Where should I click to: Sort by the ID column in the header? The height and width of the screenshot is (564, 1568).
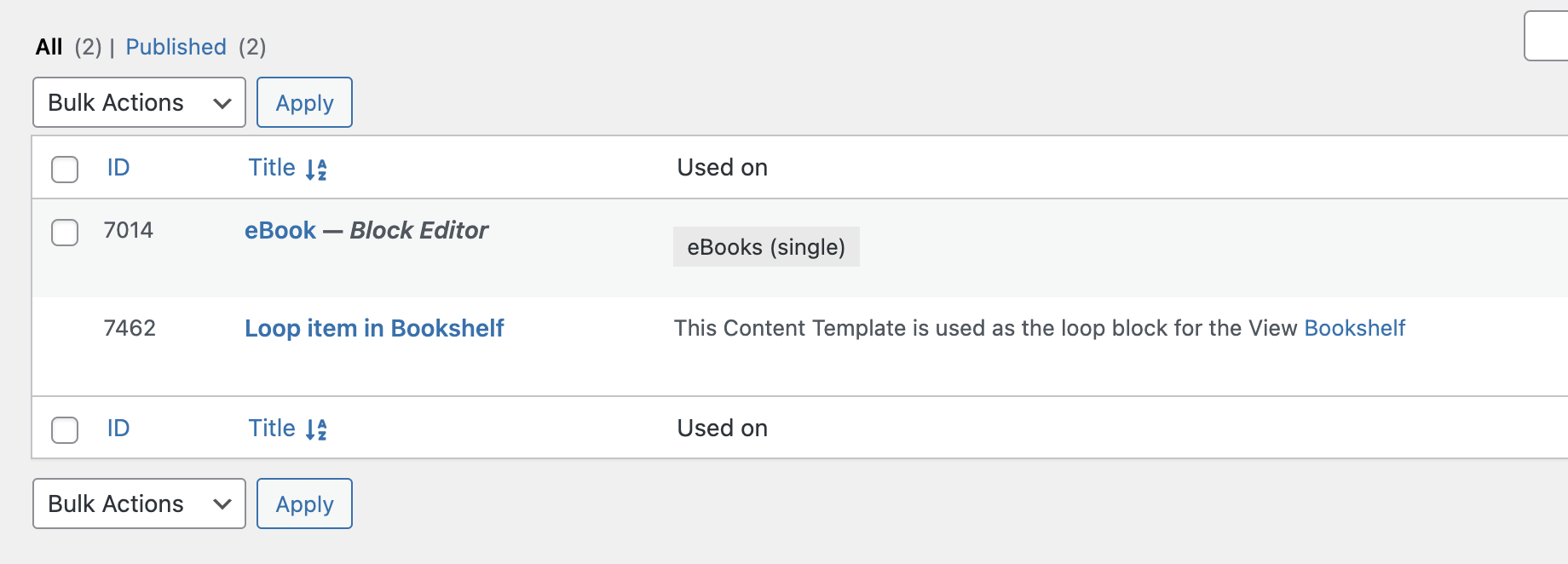[118, 168]
